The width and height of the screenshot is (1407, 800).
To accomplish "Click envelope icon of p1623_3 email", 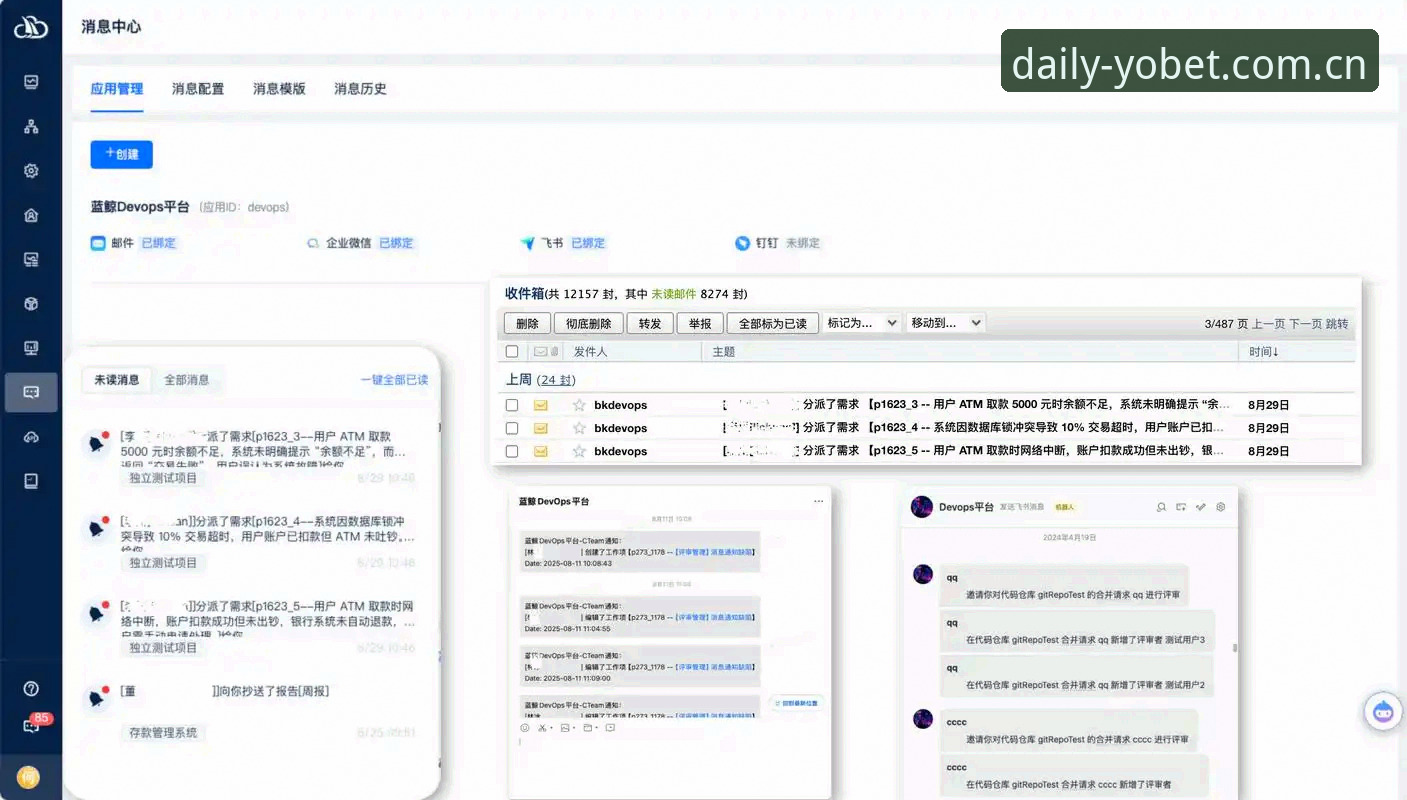I will 541,405.
